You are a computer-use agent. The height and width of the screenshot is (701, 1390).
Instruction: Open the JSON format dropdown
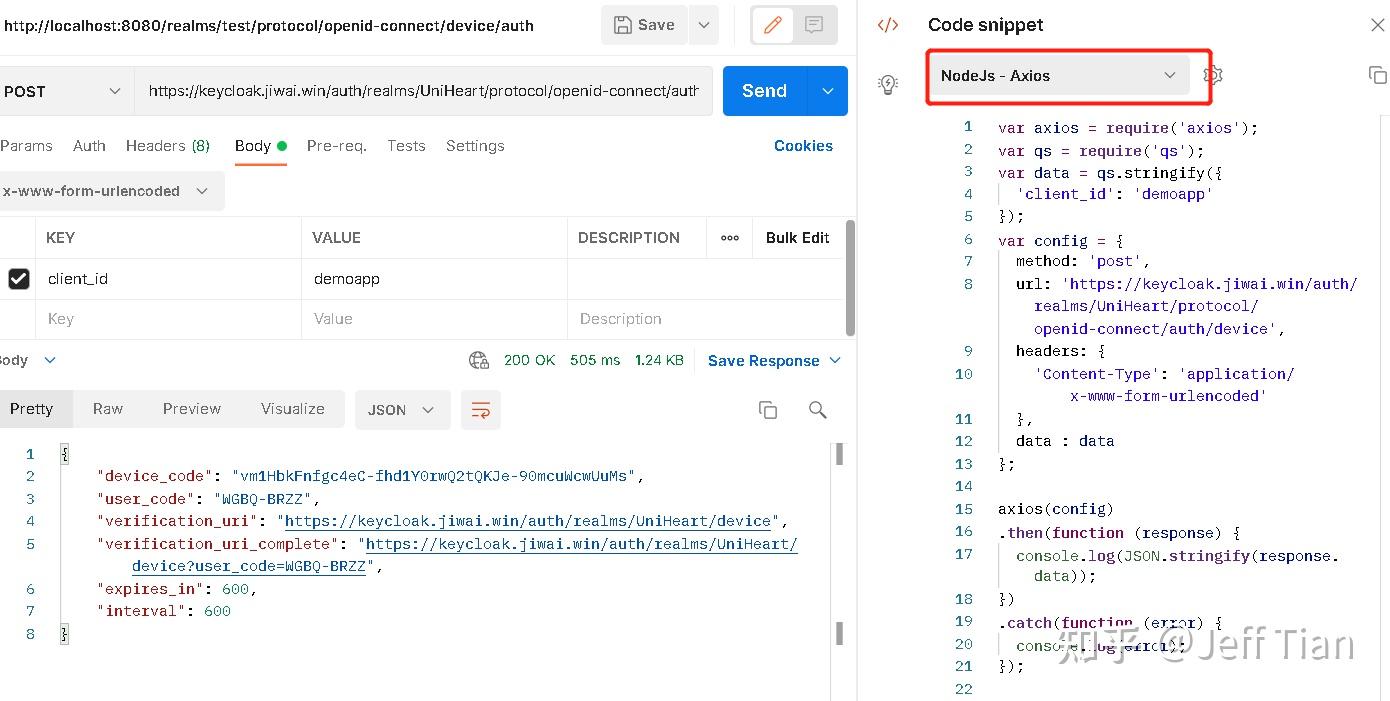coord(400,410)
